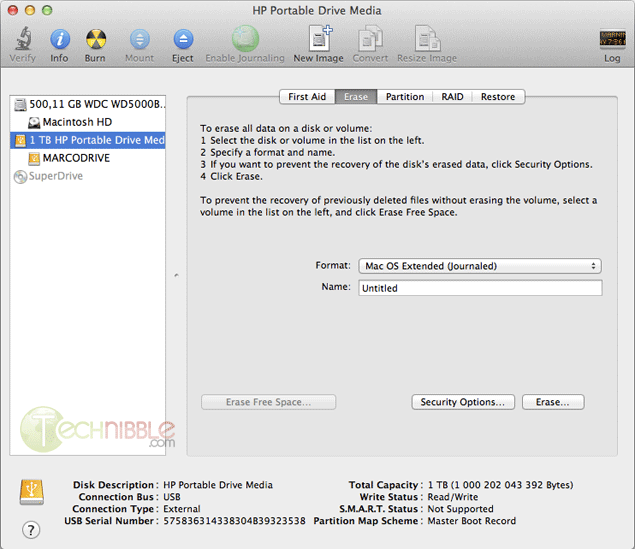This screenshot has height=549, width=635.
Task: Click Master Boot Record text
Action: coord(472,521)
